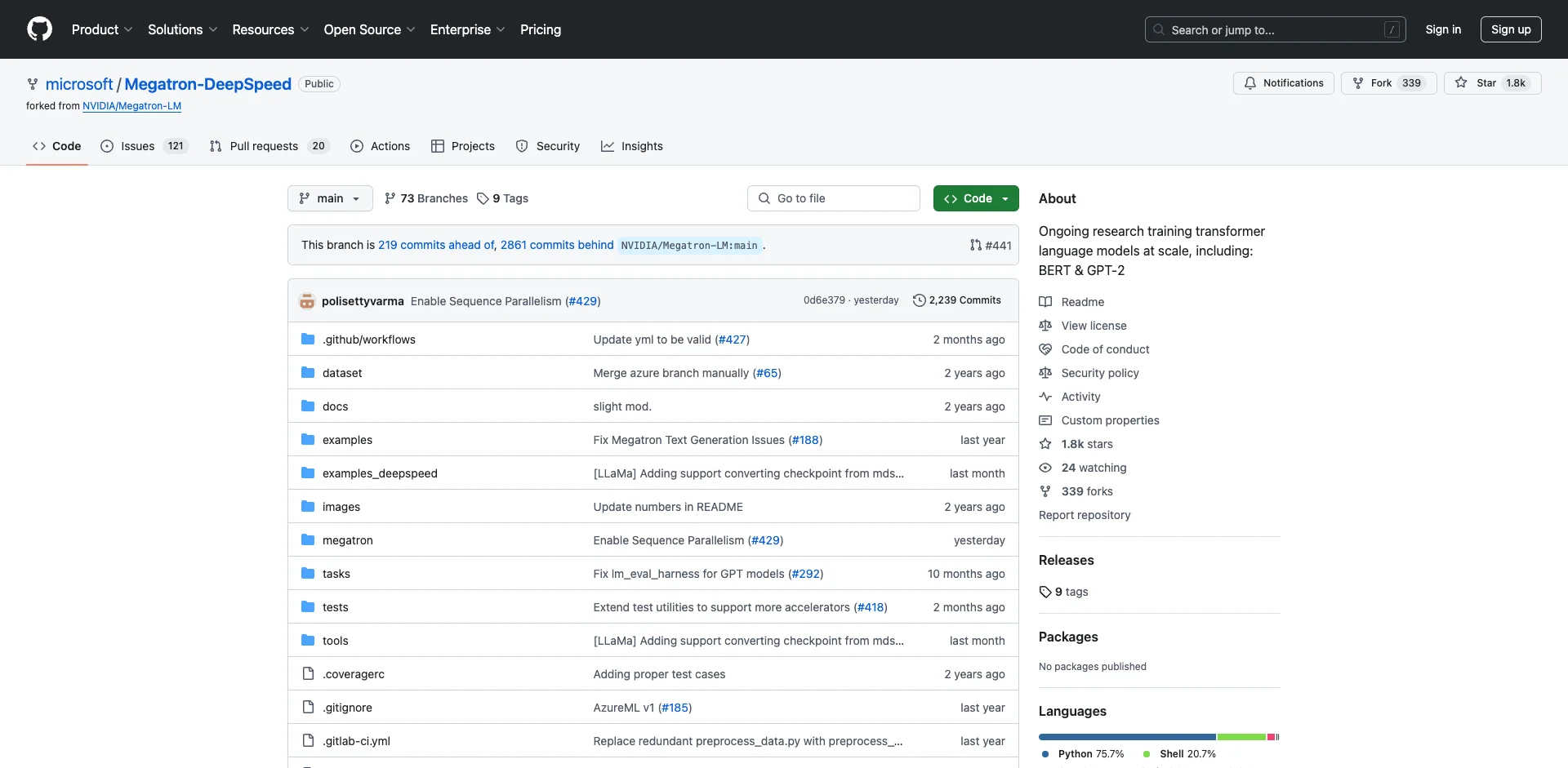
Task: Click the Sign up button
Action: (1511, 29)
